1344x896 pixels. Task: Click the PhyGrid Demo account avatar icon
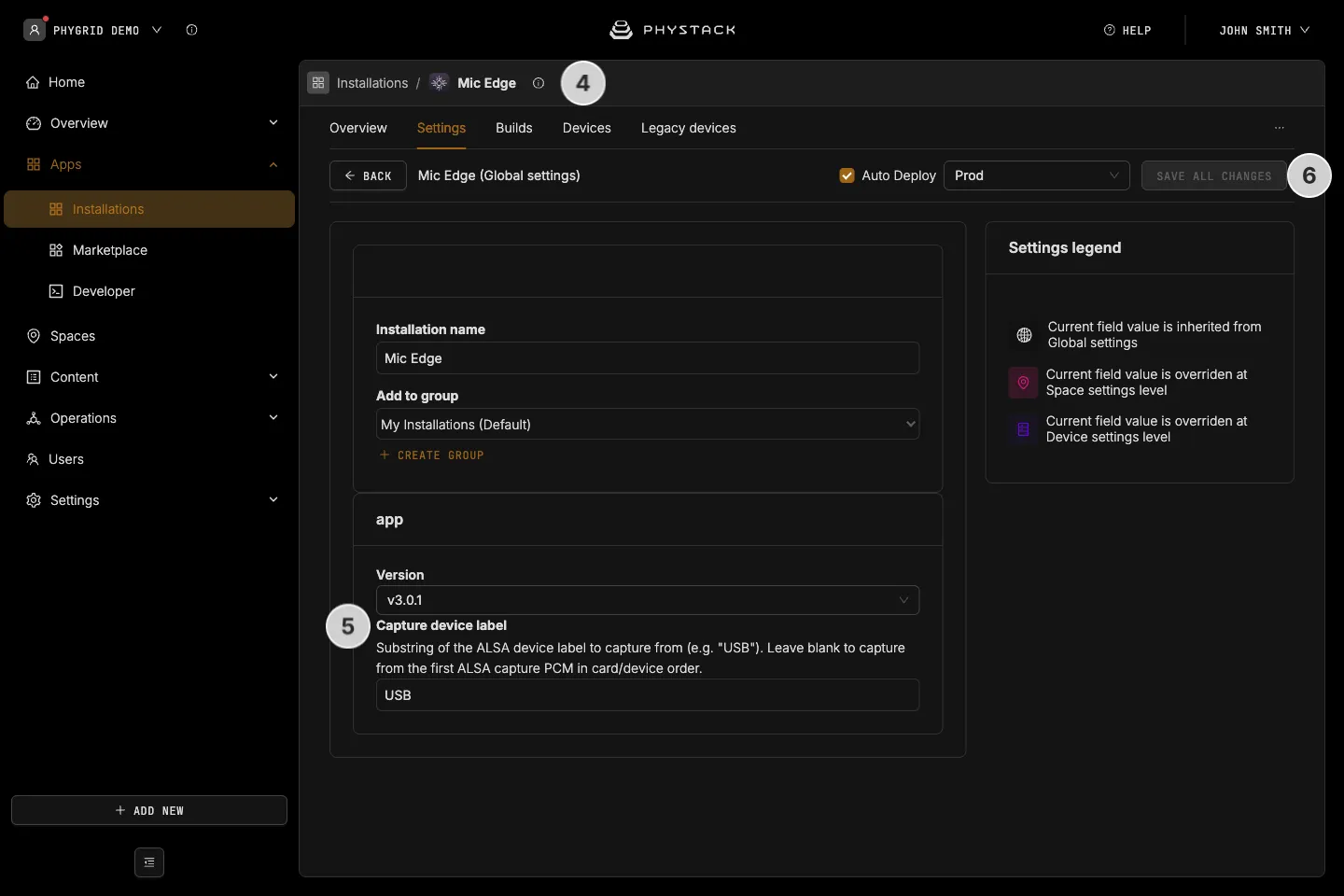point(35,30)
